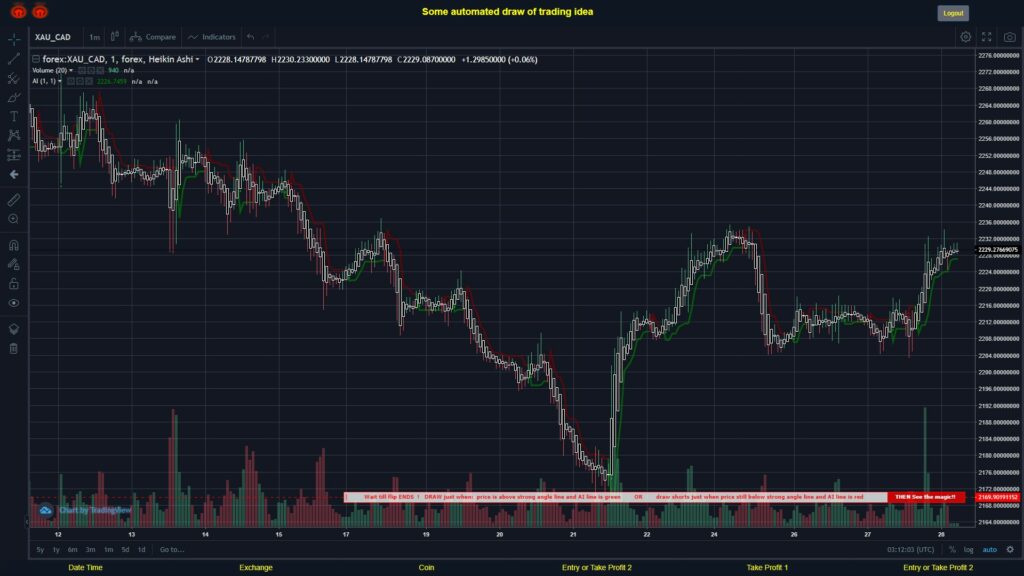This screenshot has height=576, width=1024.
Task: Toggle auto scale
Action: click(x=990, y=550)
